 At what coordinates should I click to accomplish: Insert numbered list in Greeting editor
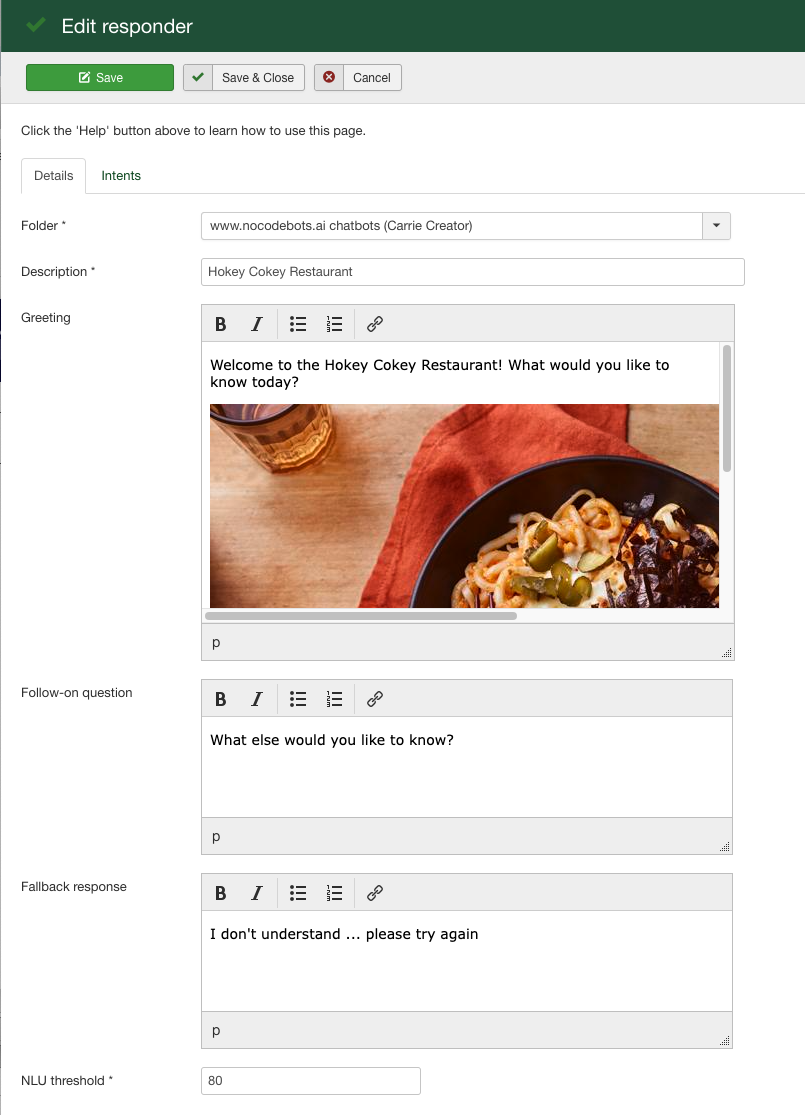click(335, 324)
